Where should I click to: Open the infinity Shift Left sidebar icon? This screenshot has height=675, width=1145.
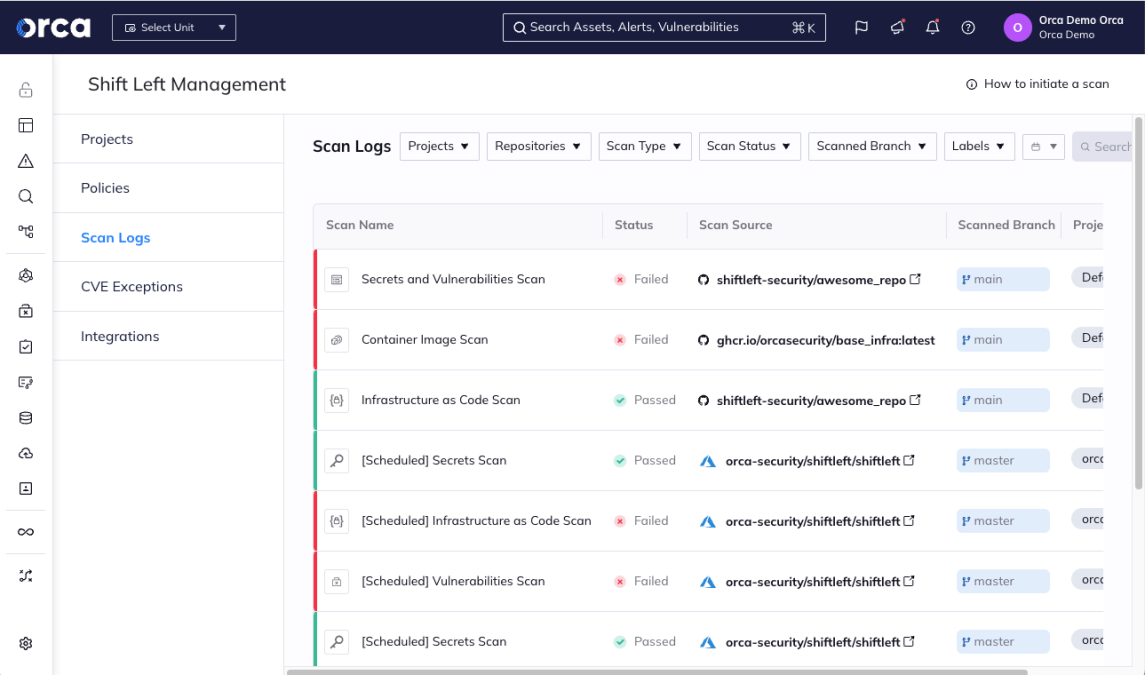(x=26, y=532)
